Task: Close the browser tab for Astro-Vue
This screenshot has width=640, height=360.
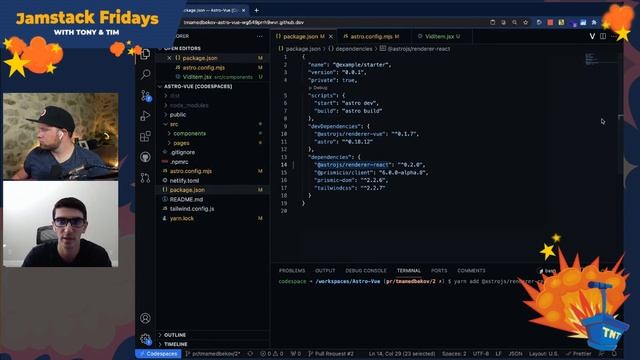Action: 244,10
